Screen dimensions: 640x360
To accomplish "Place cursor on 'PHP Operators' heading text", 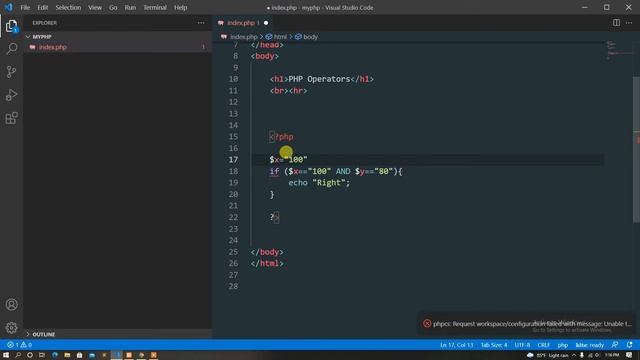I will pyautogui.click(x=319, y=79).
